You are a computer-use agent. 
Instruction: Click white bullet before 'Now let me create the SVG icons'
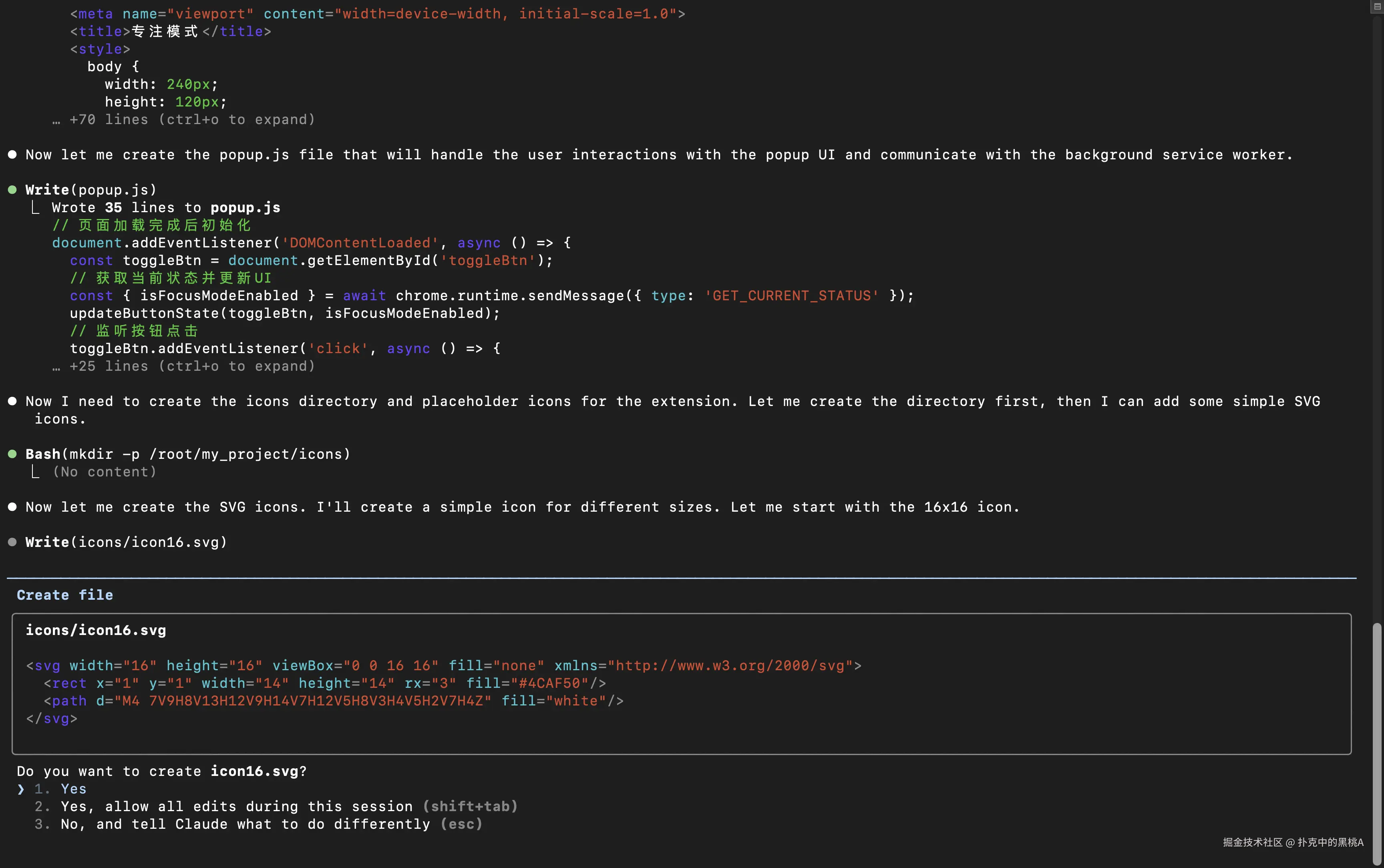click(x=12, y=507)
